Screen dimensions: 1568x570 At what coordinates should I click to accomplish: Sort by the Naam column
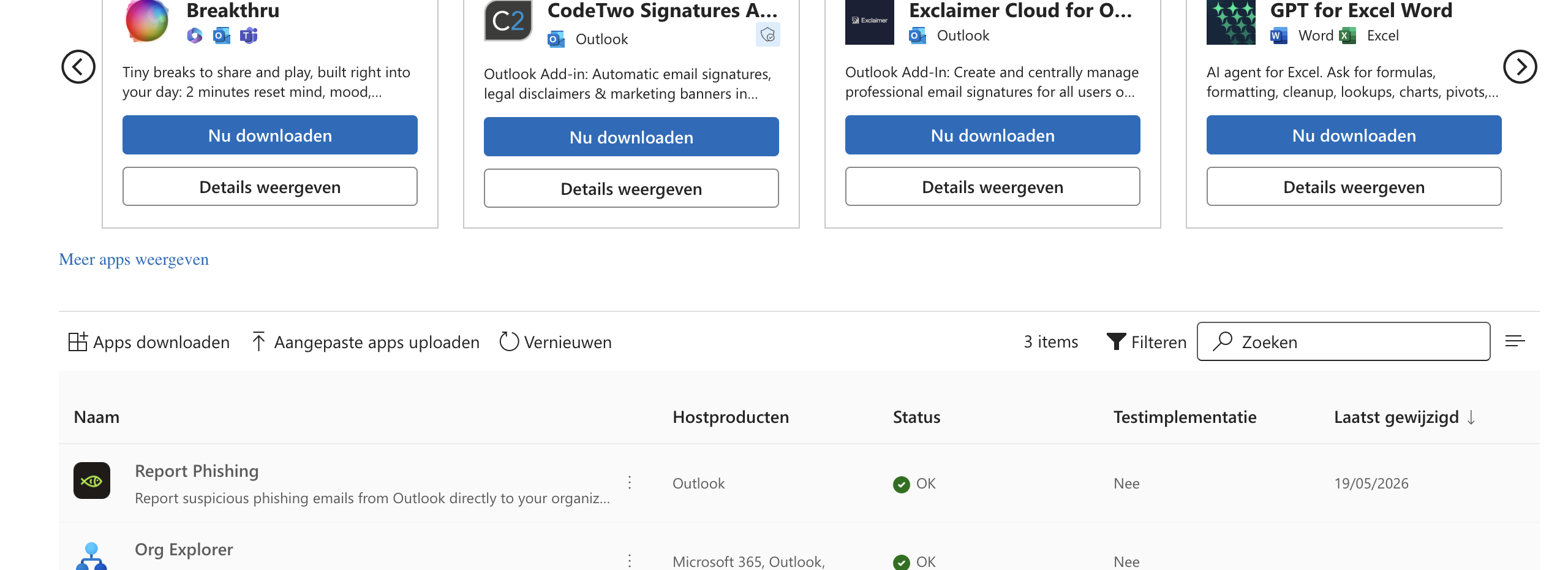pos(97,417)
